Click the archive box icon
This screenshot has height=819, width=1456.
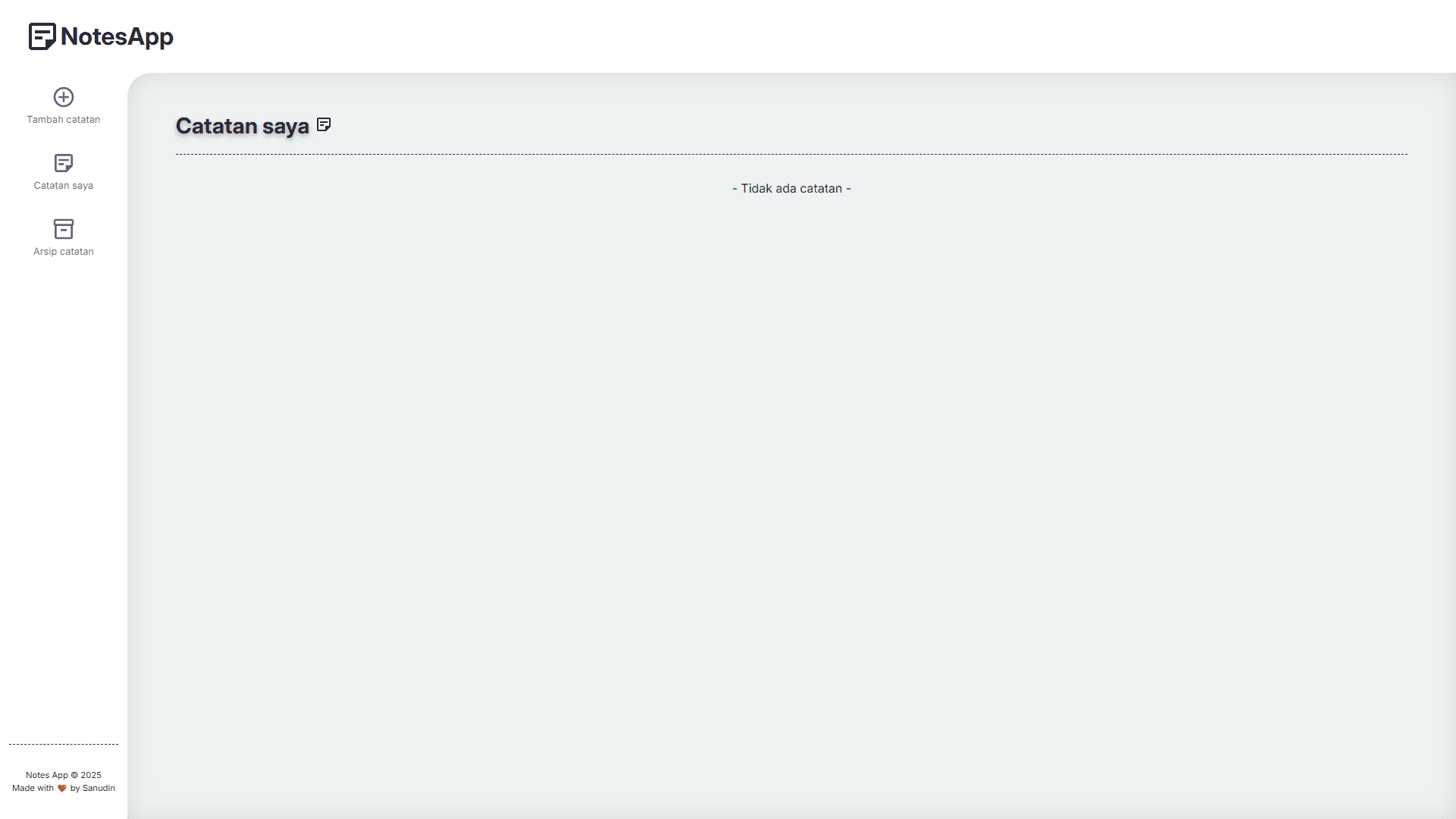click(64, 229)
